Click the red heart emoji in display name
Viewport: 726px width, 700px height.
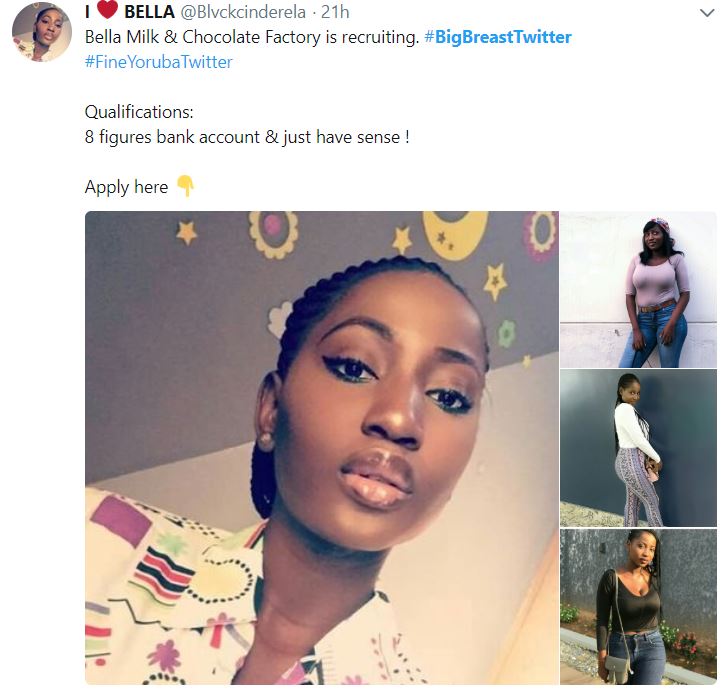(x=107, y=13)
